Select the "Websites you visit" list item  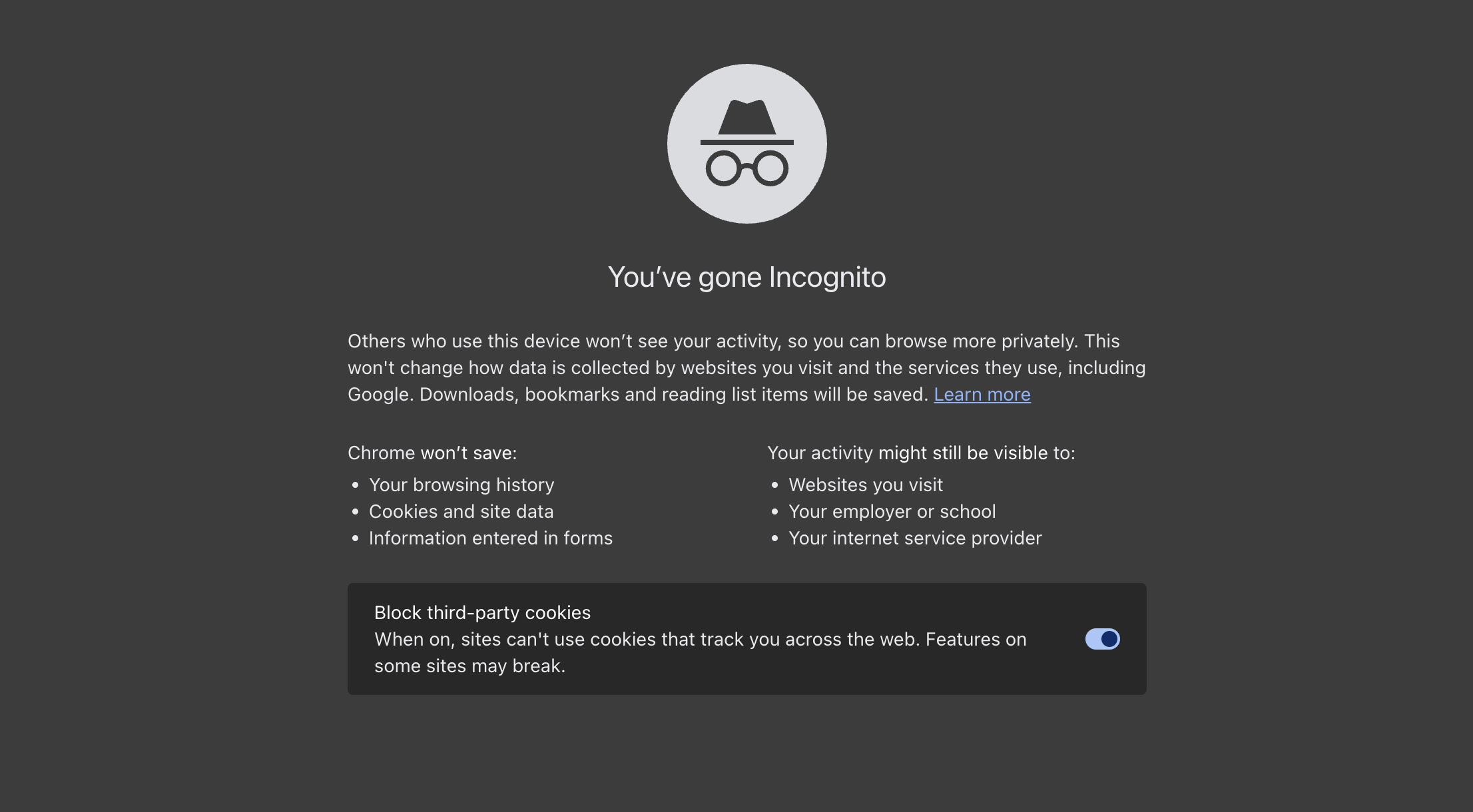(866, 485)
